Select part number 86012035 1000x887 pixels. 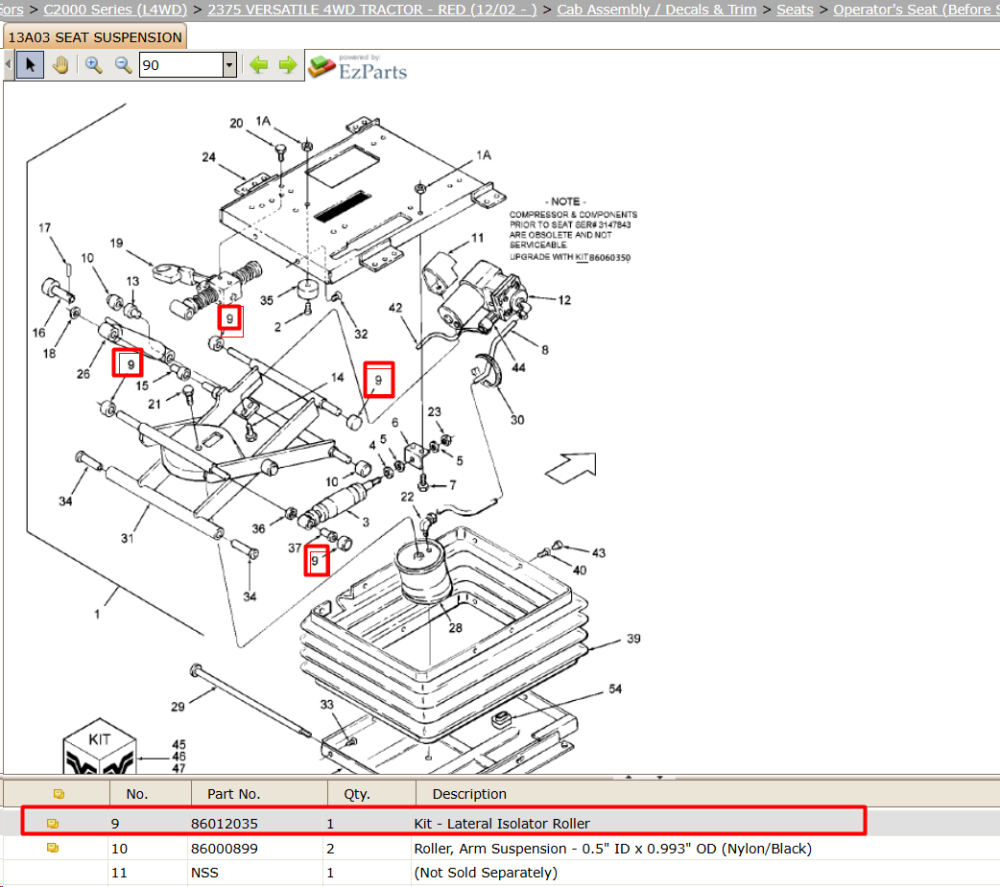click(x=224, y=823)
